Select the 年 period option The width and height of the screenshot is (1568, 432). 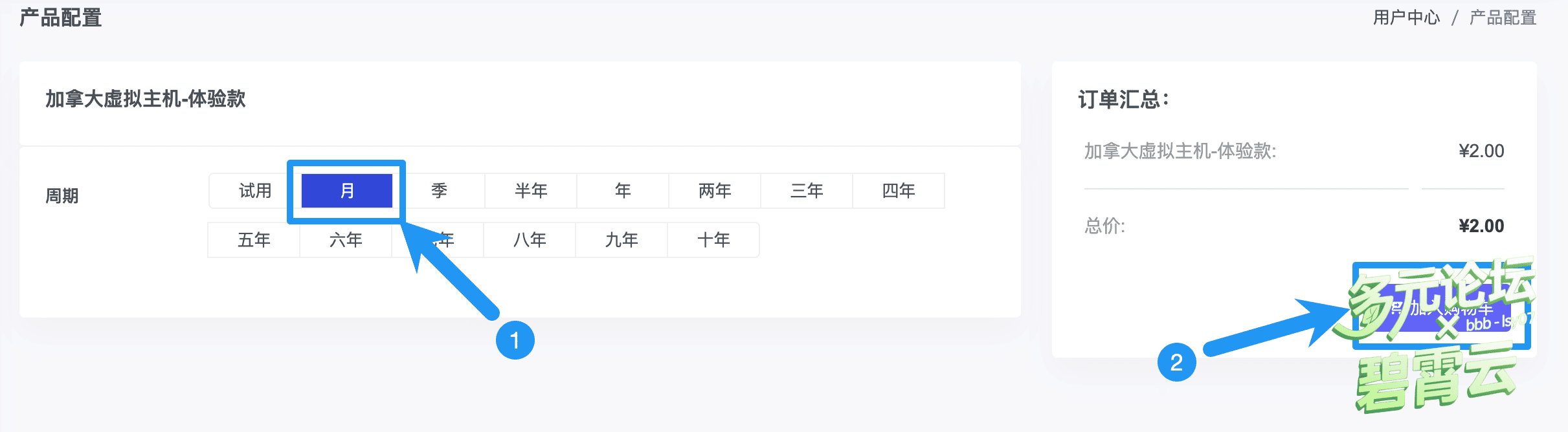(x=623, y=191)
